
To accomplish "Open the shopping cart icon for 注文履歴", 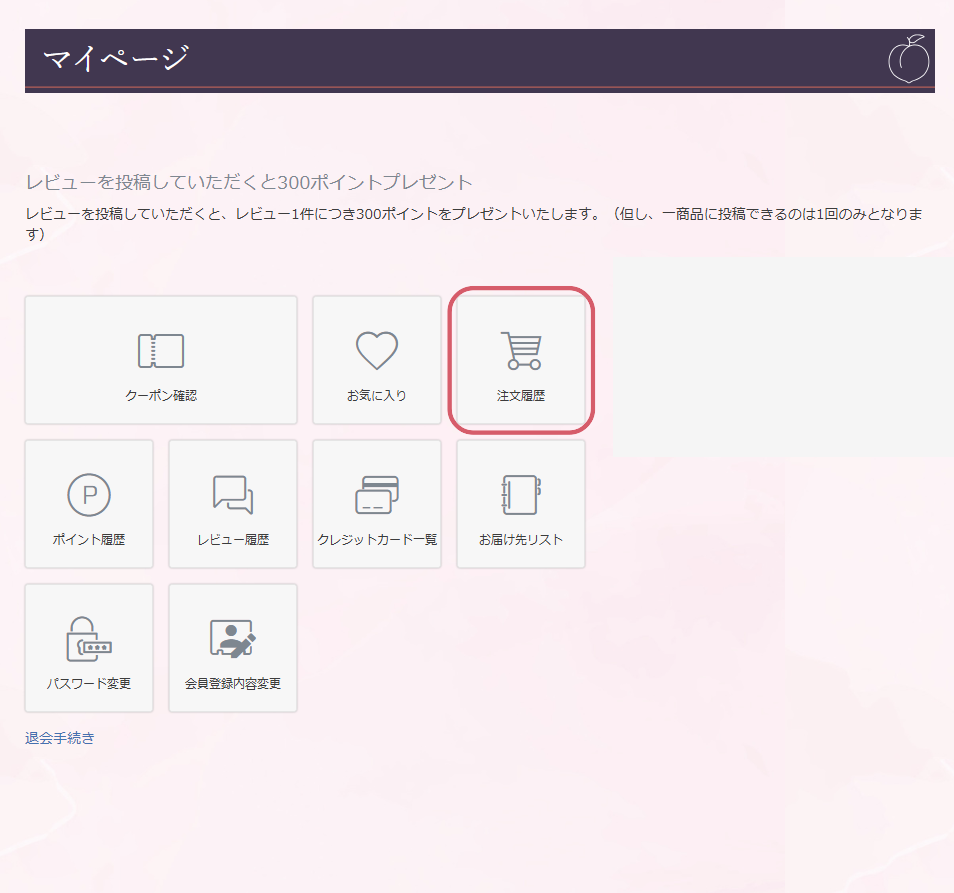I will click(x=520, y=349).
